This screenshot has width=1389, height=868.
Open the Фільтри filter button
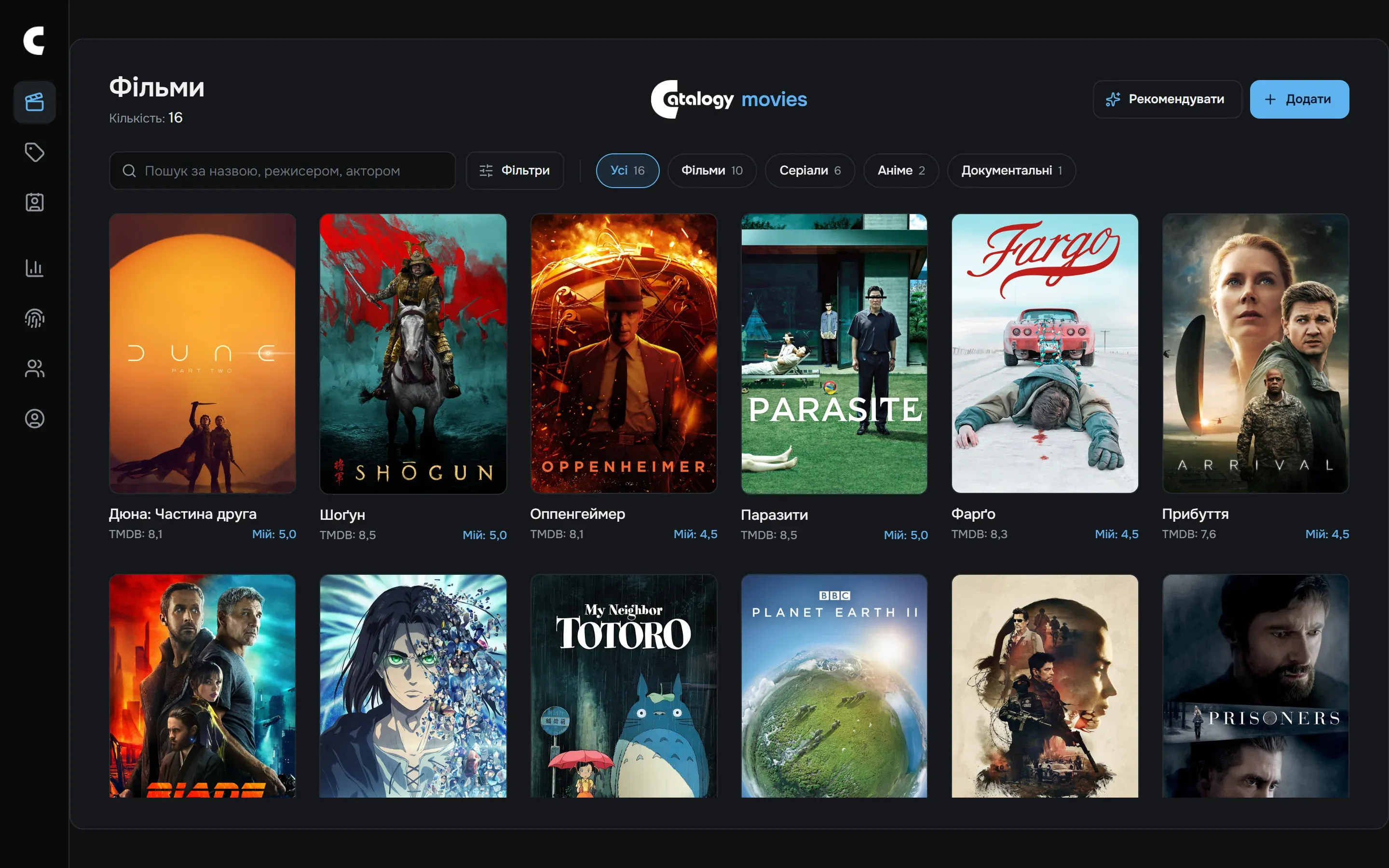(514, 171)
